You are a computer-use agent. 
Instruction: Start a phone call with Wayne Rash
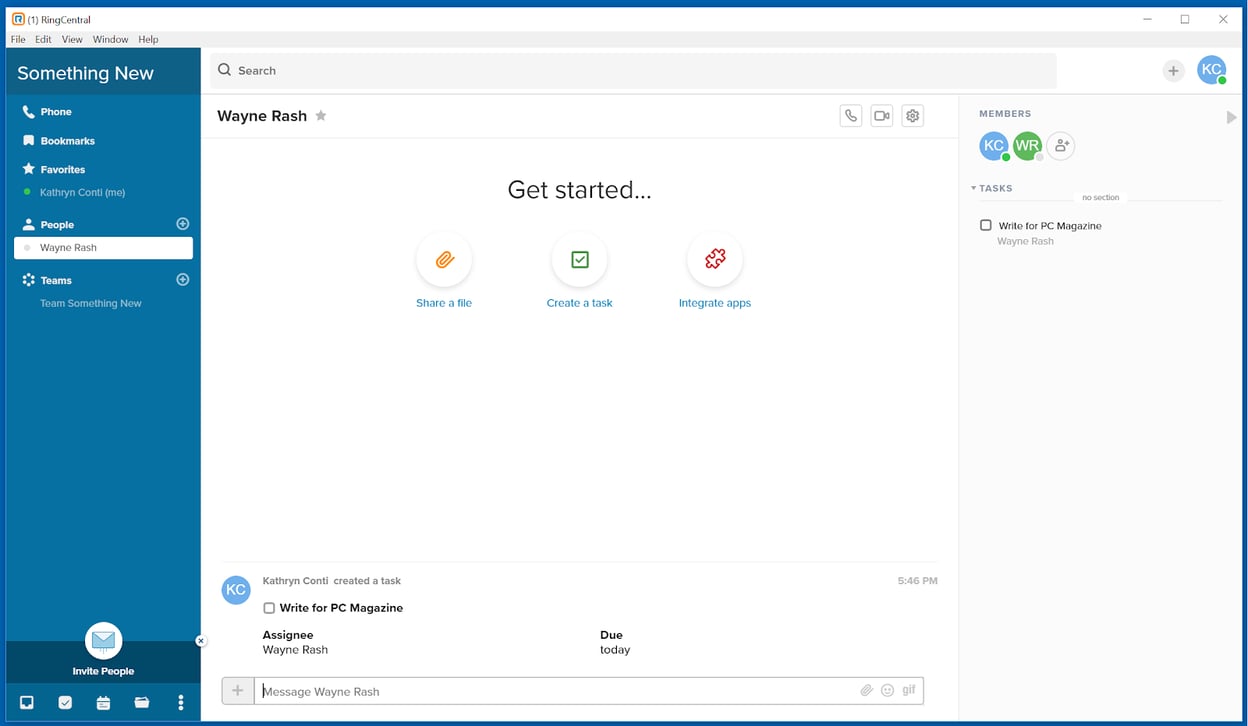[850, 116]
